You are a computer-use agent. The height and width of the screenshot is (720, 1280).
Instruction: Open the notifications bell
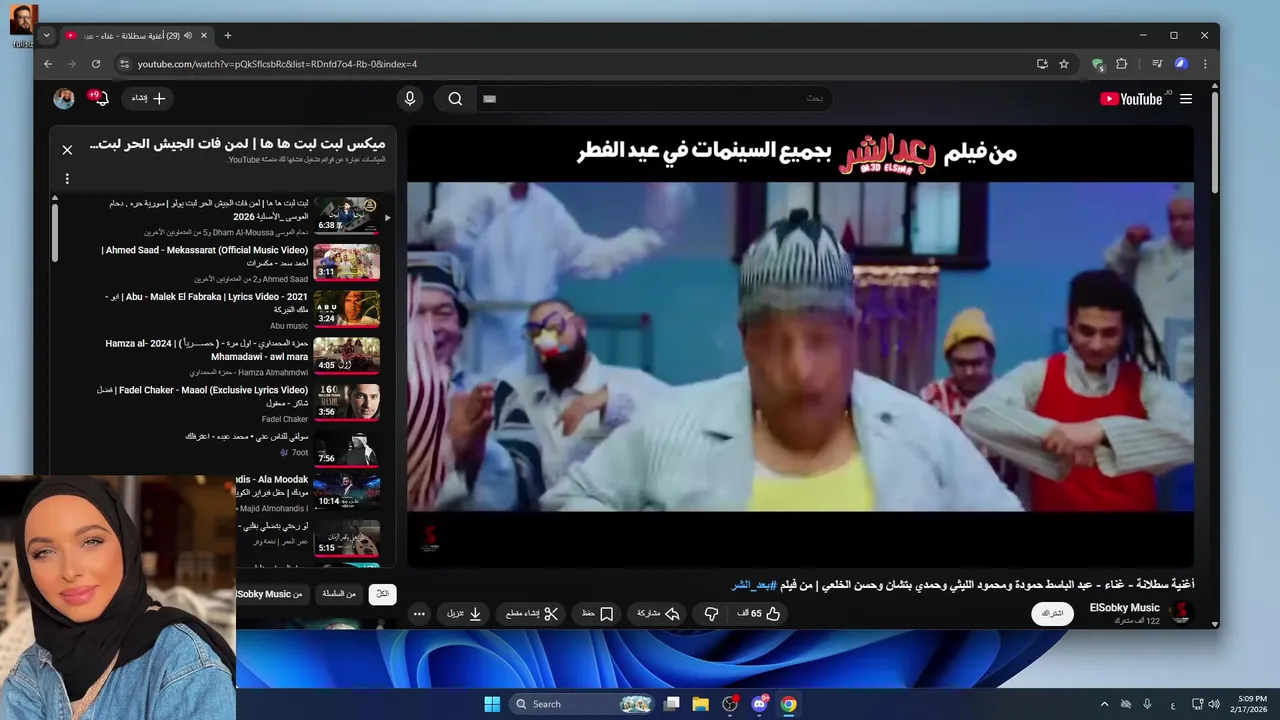pos(101,98)
